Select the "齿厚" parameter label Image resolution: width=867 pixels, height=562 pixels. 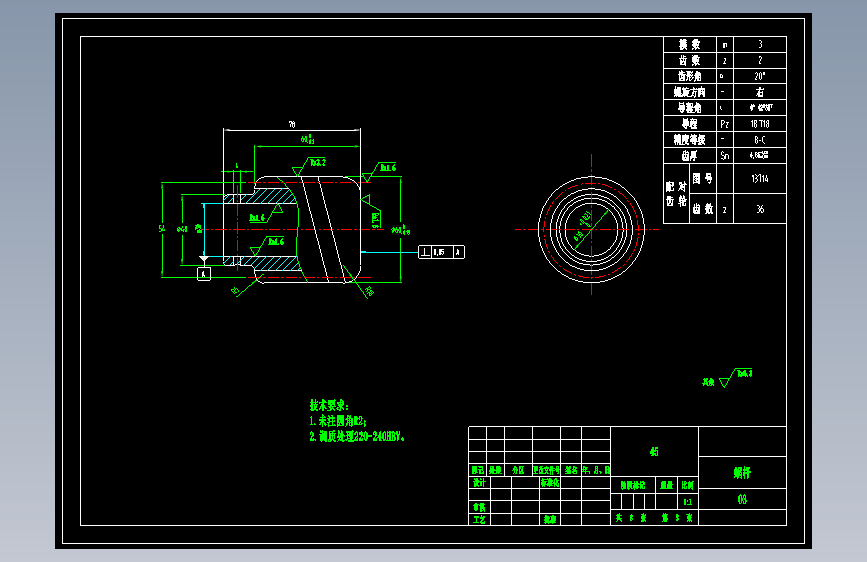[x=690, y=155]
